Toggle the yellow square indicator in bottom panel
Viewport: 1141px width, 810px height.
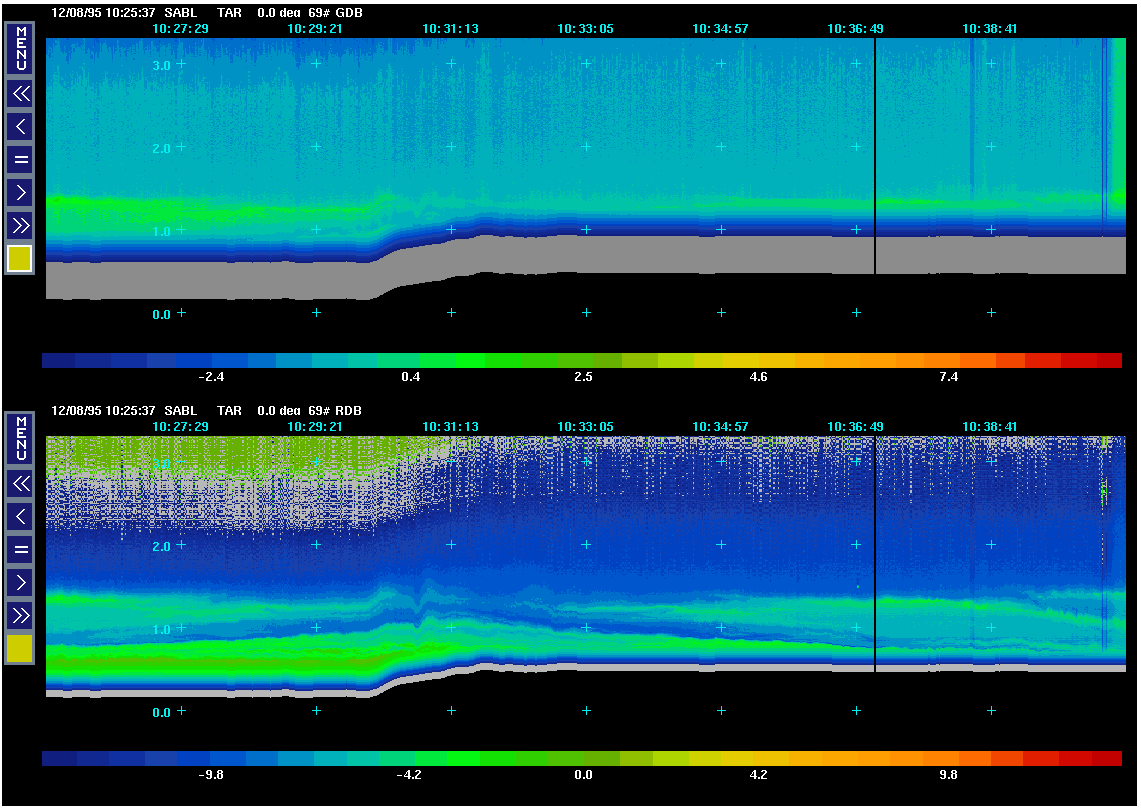point(20,649)
